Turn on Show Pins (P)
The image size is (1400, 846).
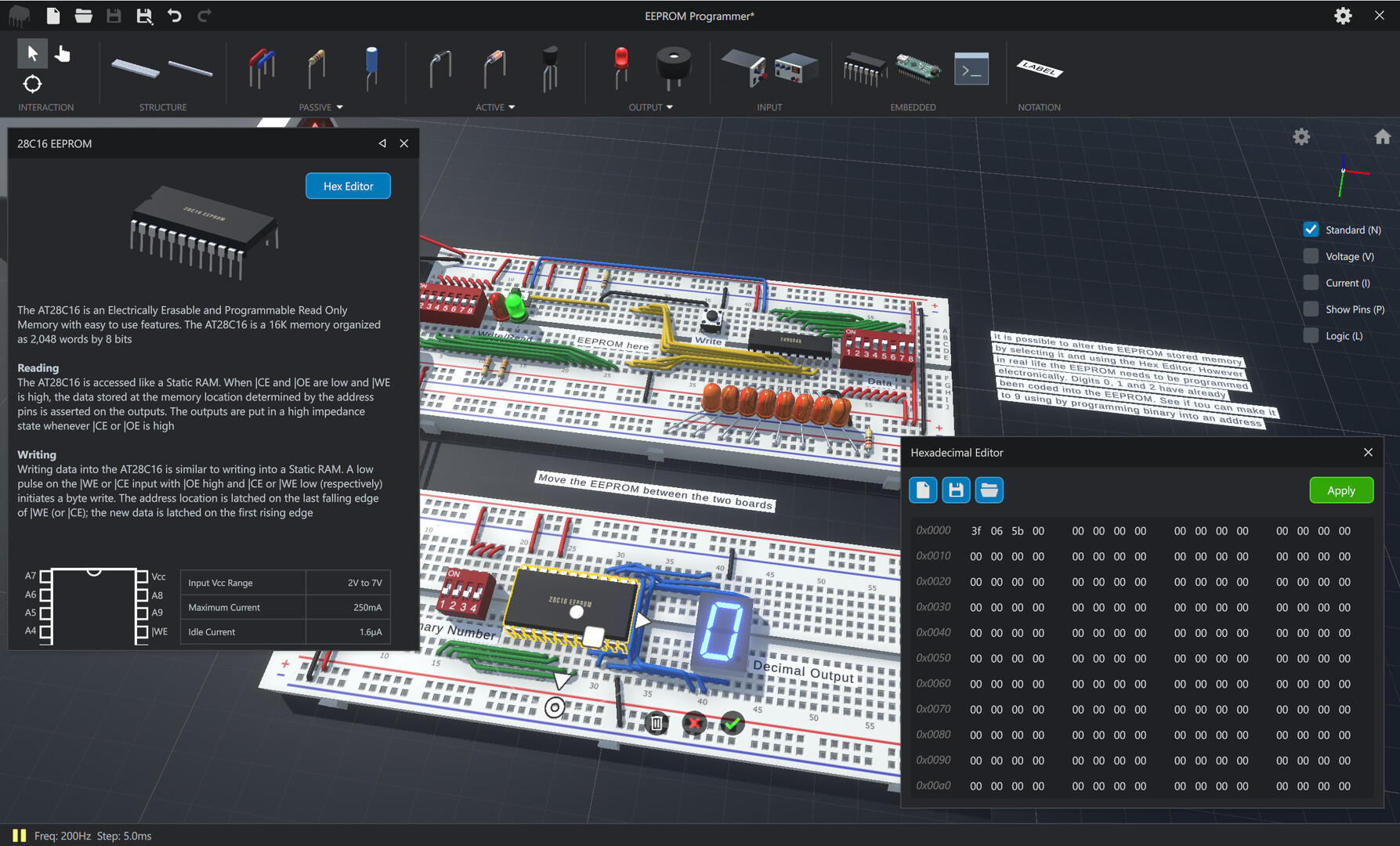[x=1311, y=309]
